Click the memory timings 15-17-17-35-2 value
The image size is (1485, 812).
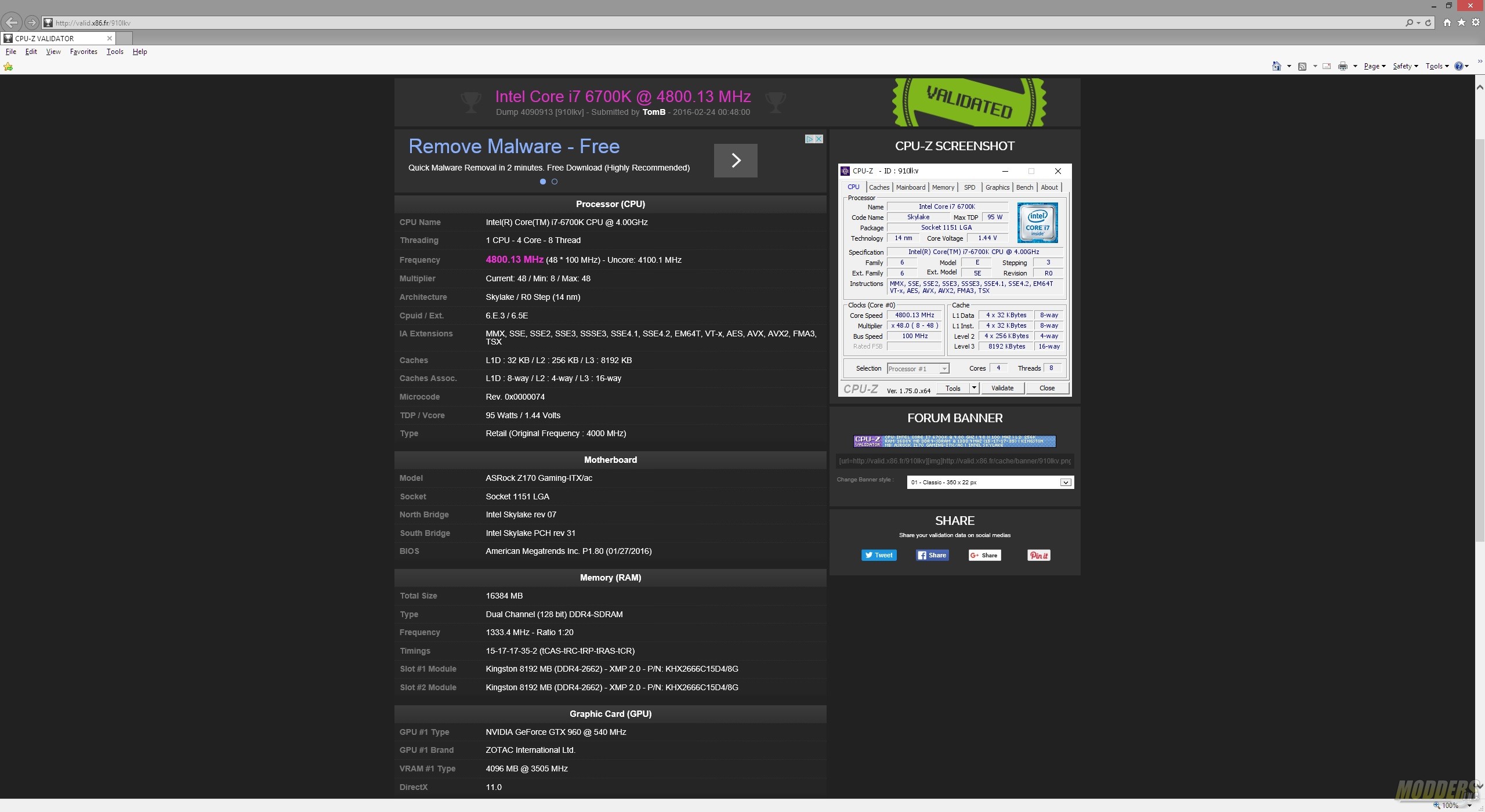[560, 651]
